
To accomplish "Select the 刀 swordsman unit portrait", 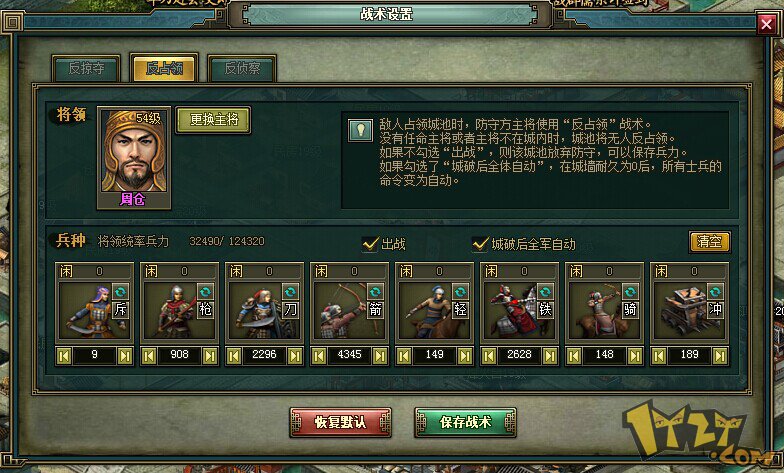I will [x=264, y=311].
